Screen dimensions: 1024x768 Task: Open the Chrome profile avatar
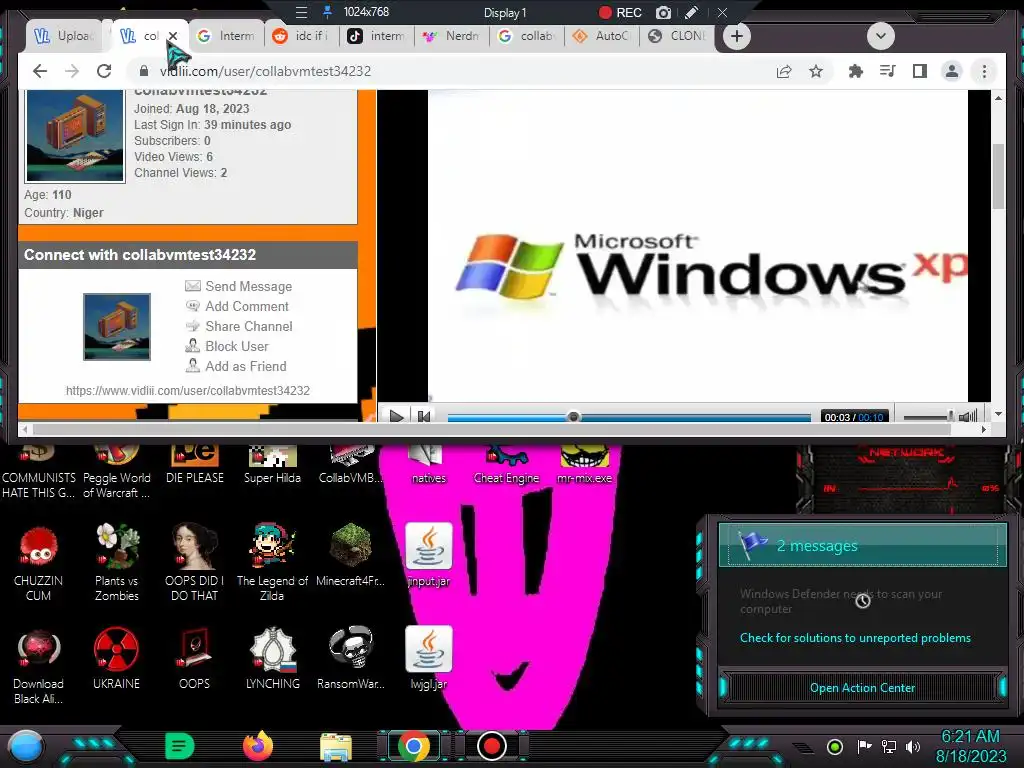(x=952, y=71)
